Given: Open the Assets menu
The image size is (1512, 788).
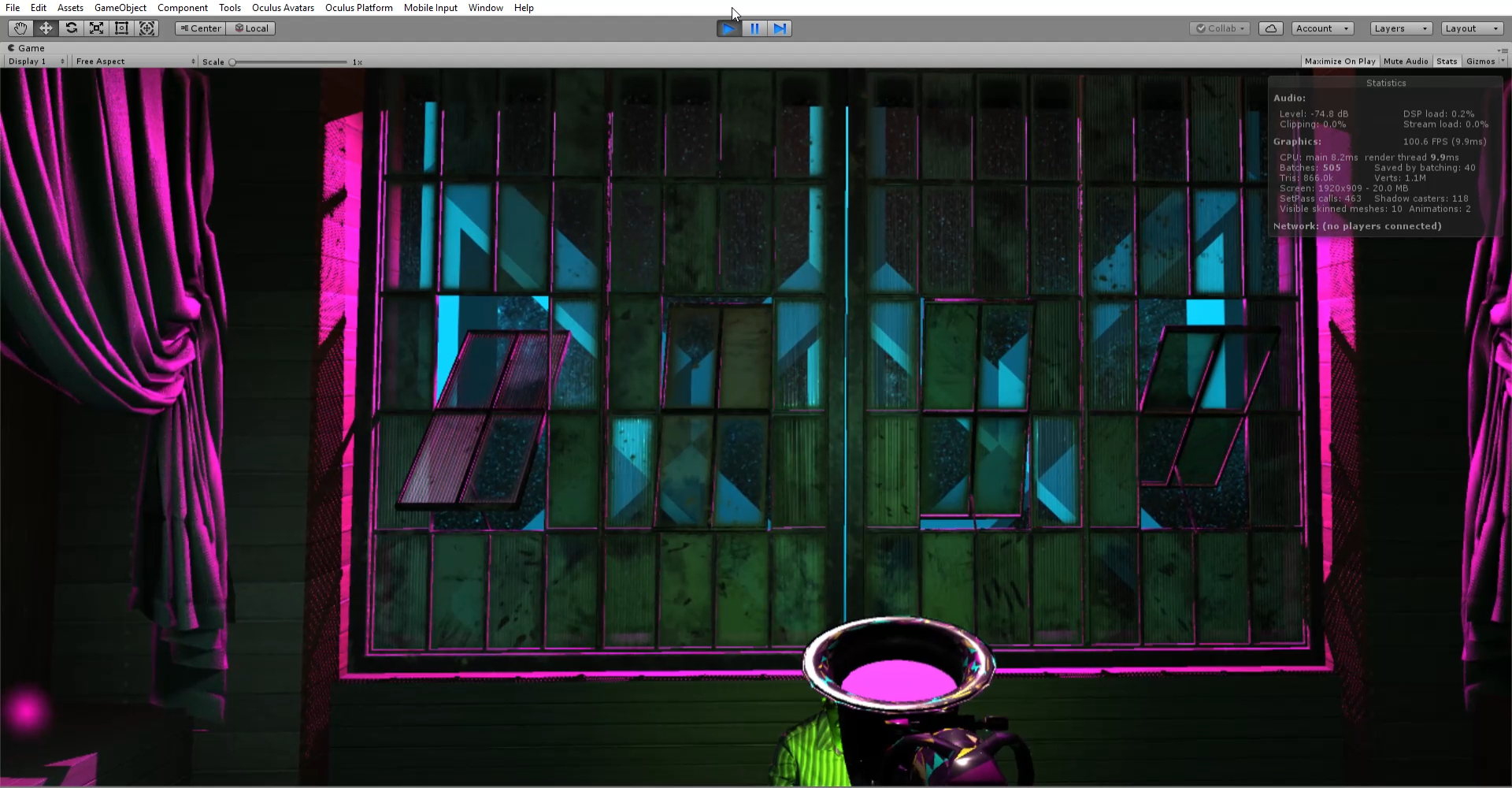Looking at the screenshot, I should [x=70, y=8].
